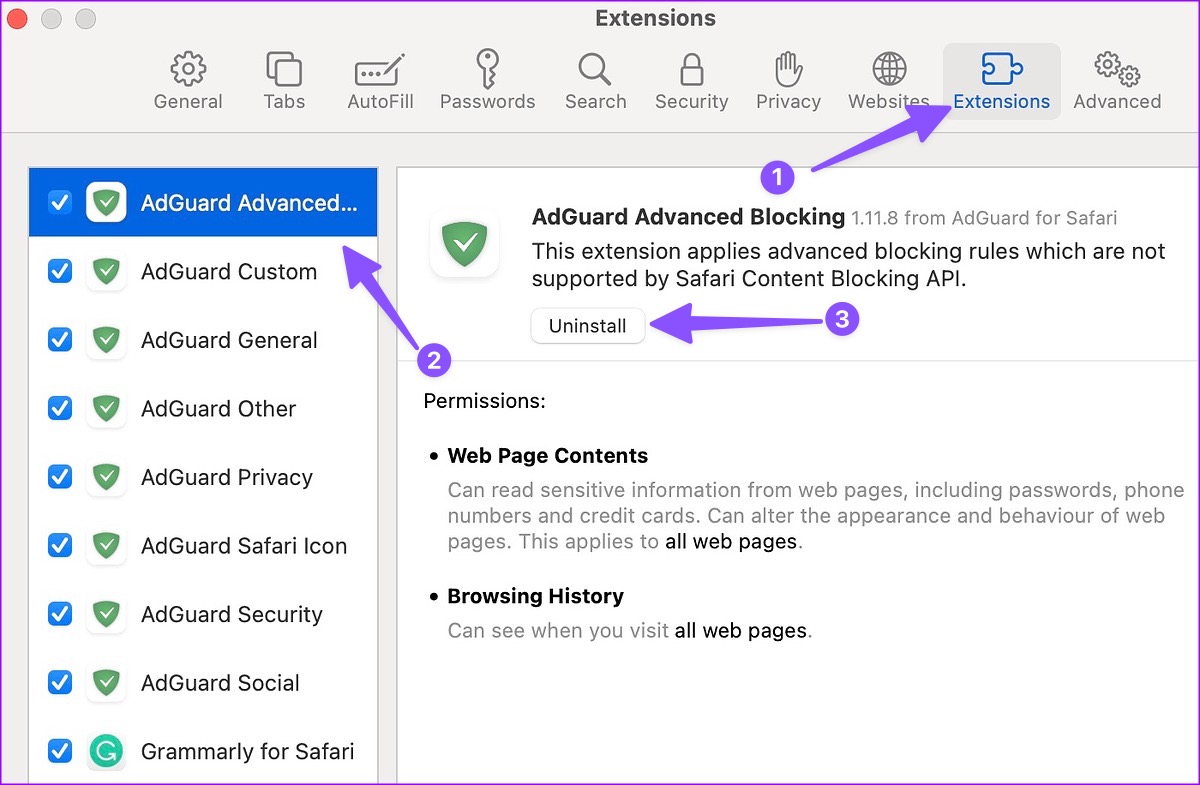Disable the AdGuard Custom checkbox
This screenshot has width=1200, height=785.
[60, 272]
